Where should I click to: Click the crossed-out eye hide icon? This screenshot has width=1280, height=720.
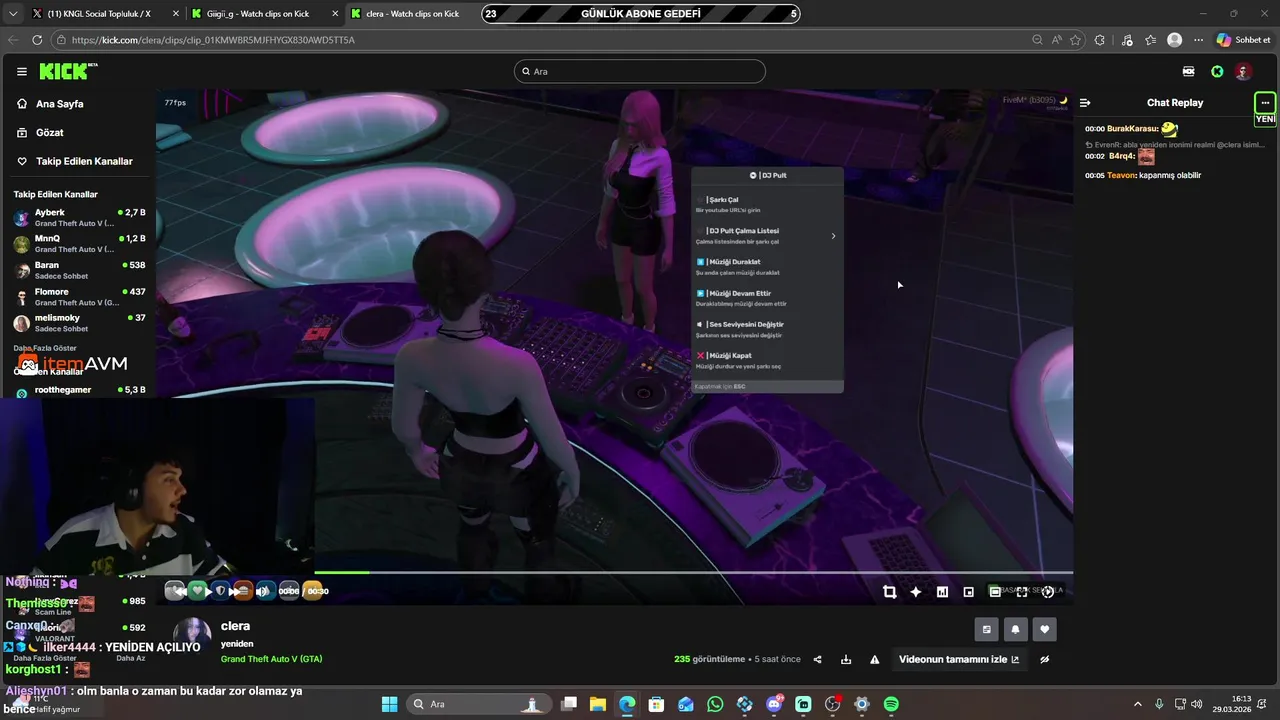(x=1045, y=659)
